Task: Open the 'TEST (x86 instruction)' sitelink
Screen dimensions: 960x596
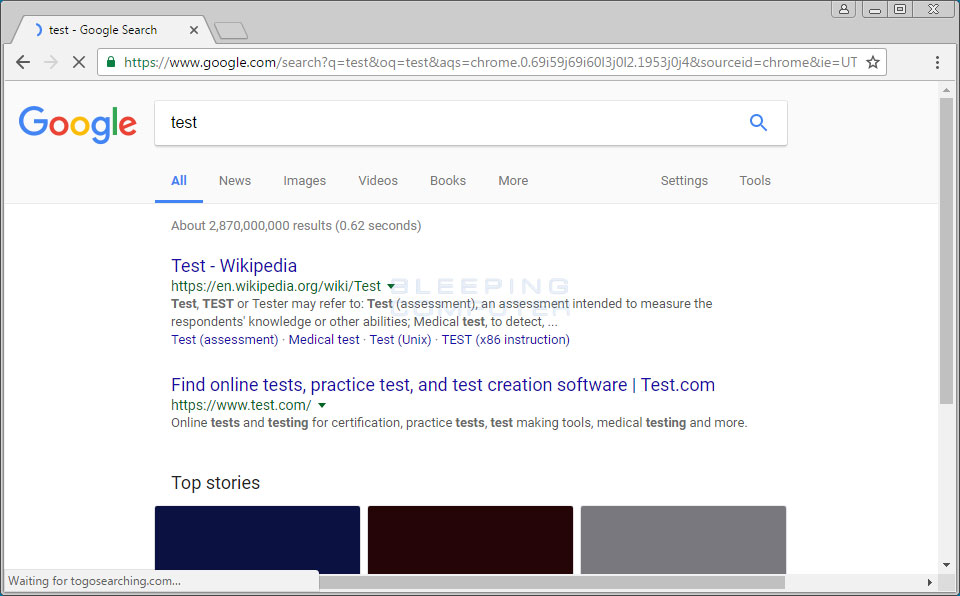Action: coord(506,339)
